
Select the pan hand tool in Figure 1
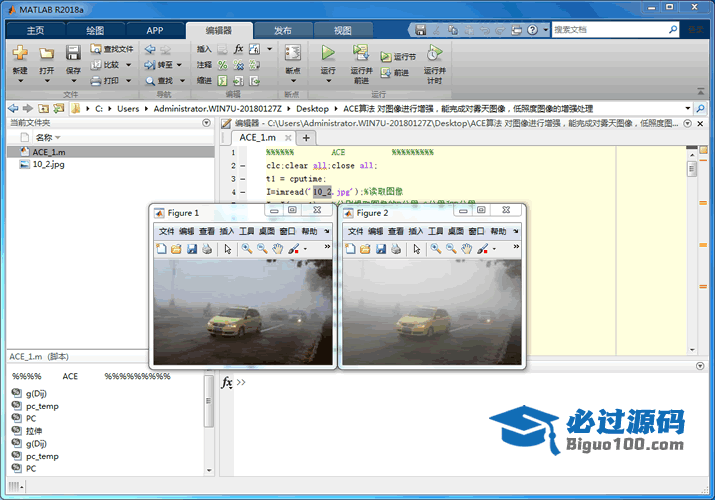pyautogui.click(x=277, y=248)
